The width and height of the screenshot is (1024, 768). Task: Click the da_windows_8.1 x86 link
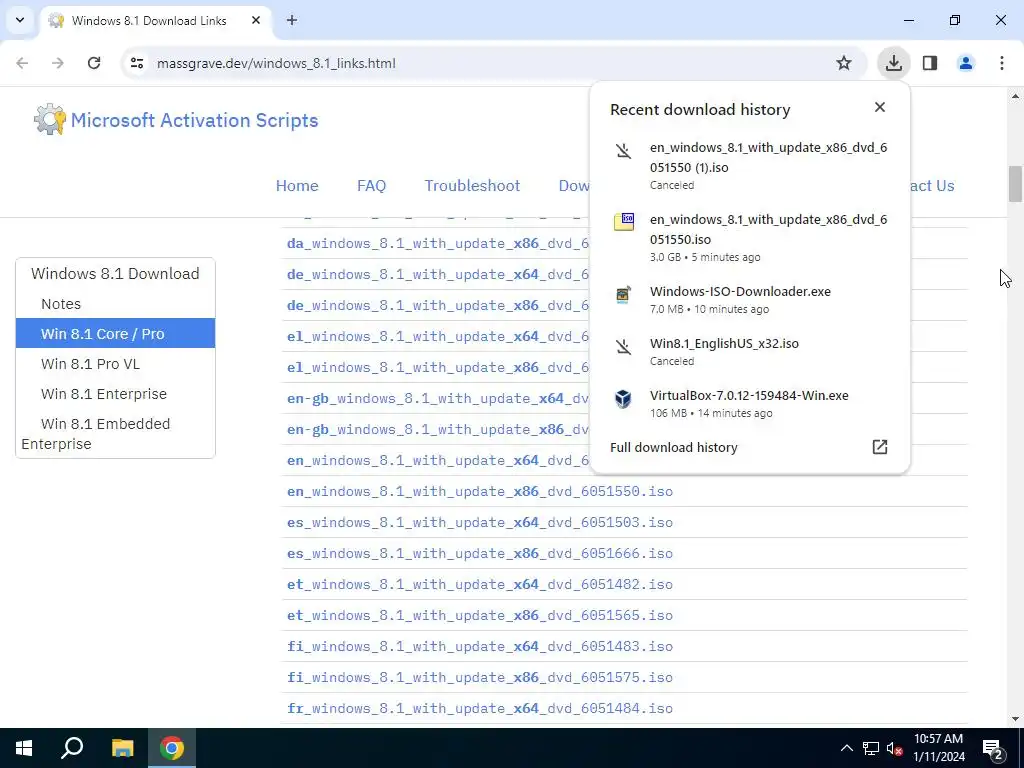(x=438, y=243)
